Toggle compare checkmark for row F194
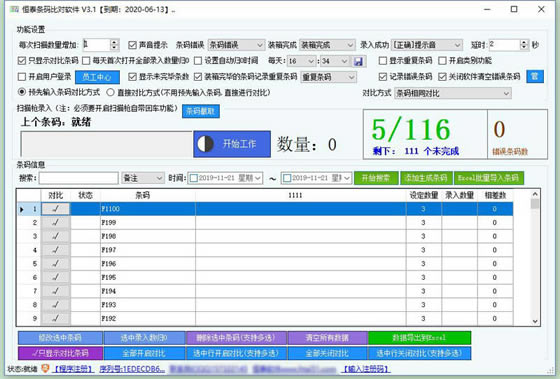 55,291
